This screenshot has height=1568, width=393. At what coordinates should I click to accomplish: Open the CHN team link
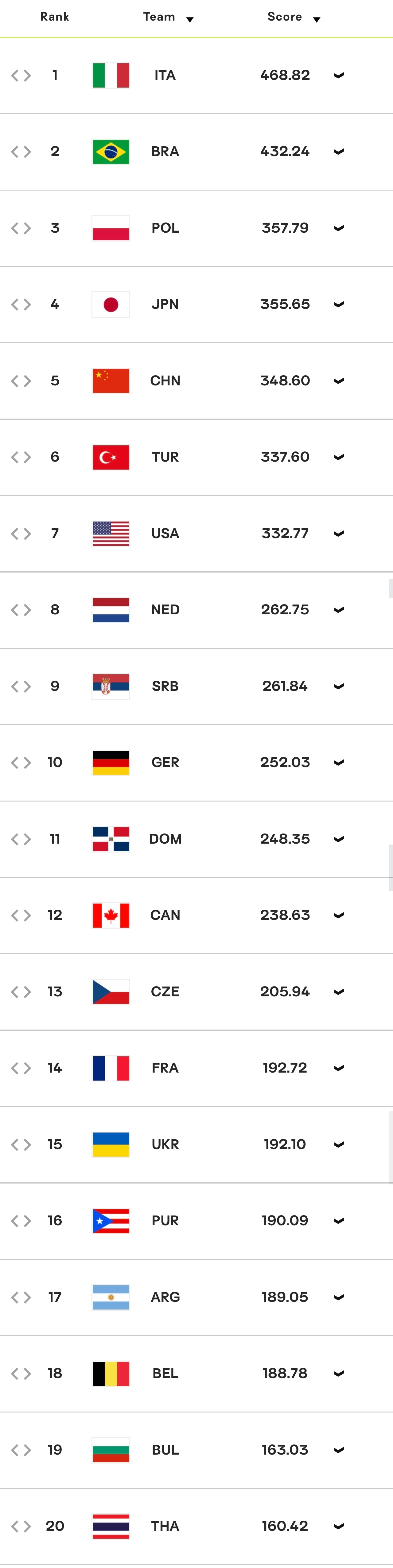click(x=165, y=380)
